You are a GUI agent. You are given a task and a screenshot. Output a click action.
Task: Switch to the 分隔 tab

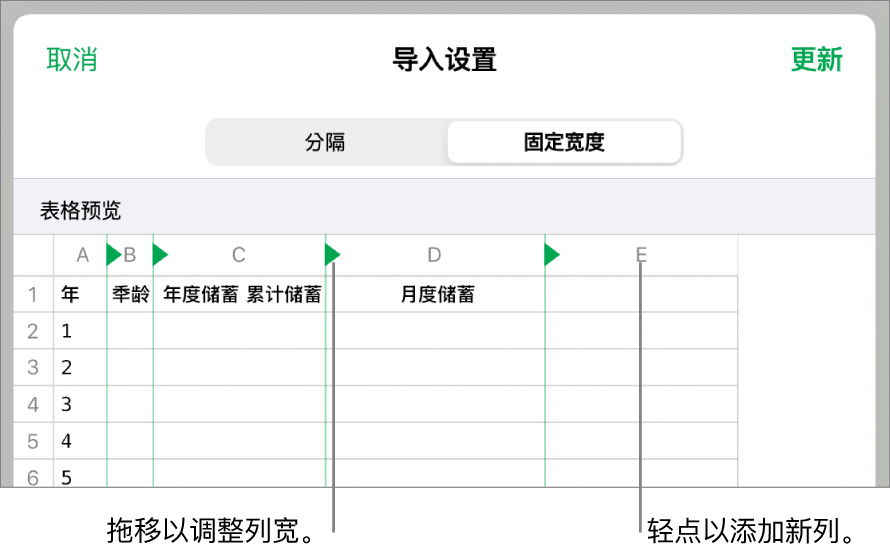(326, 142)
